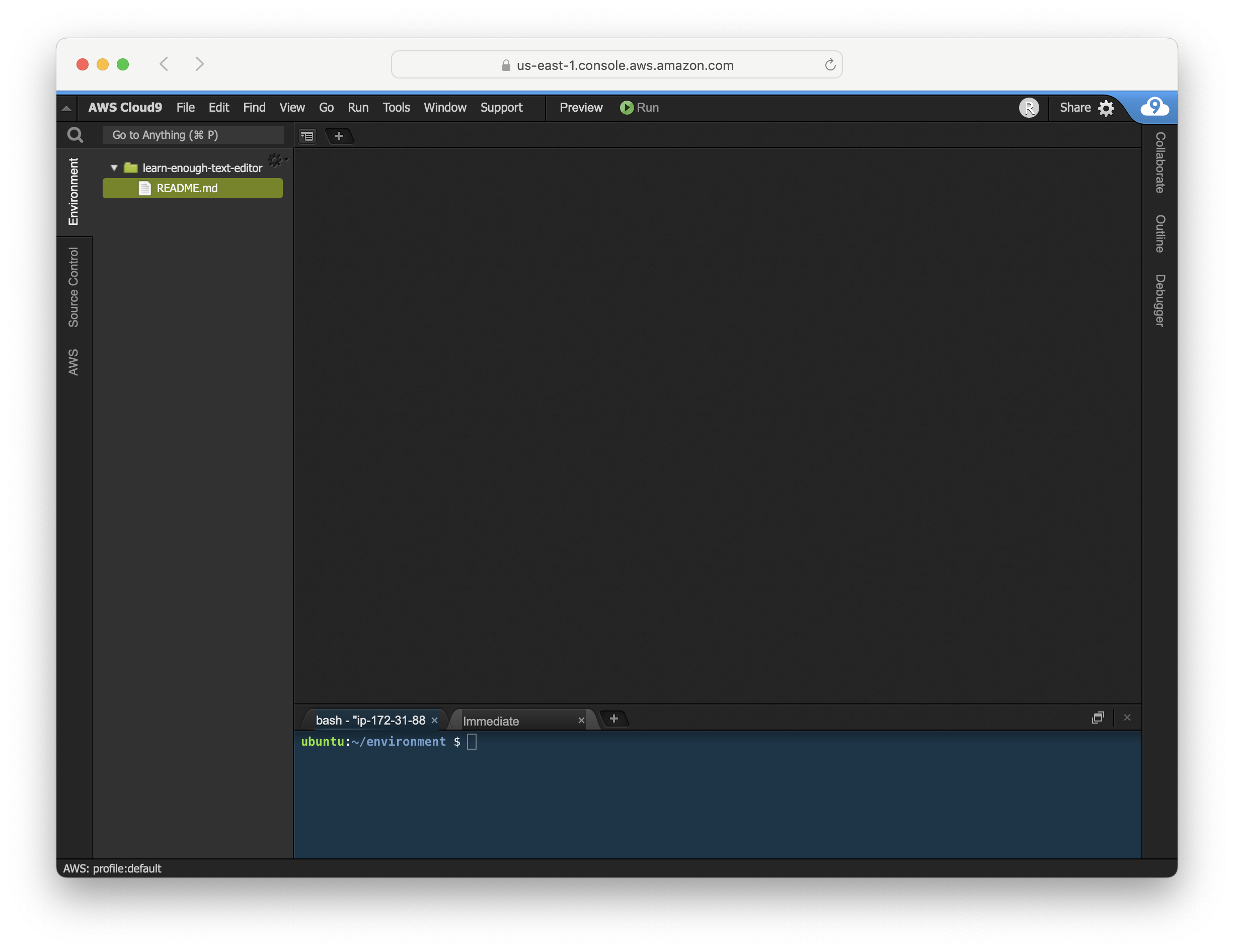Screen dimensions: 1234x952
Task: Click the green Run play icon
Action: (x=626, y=108)
